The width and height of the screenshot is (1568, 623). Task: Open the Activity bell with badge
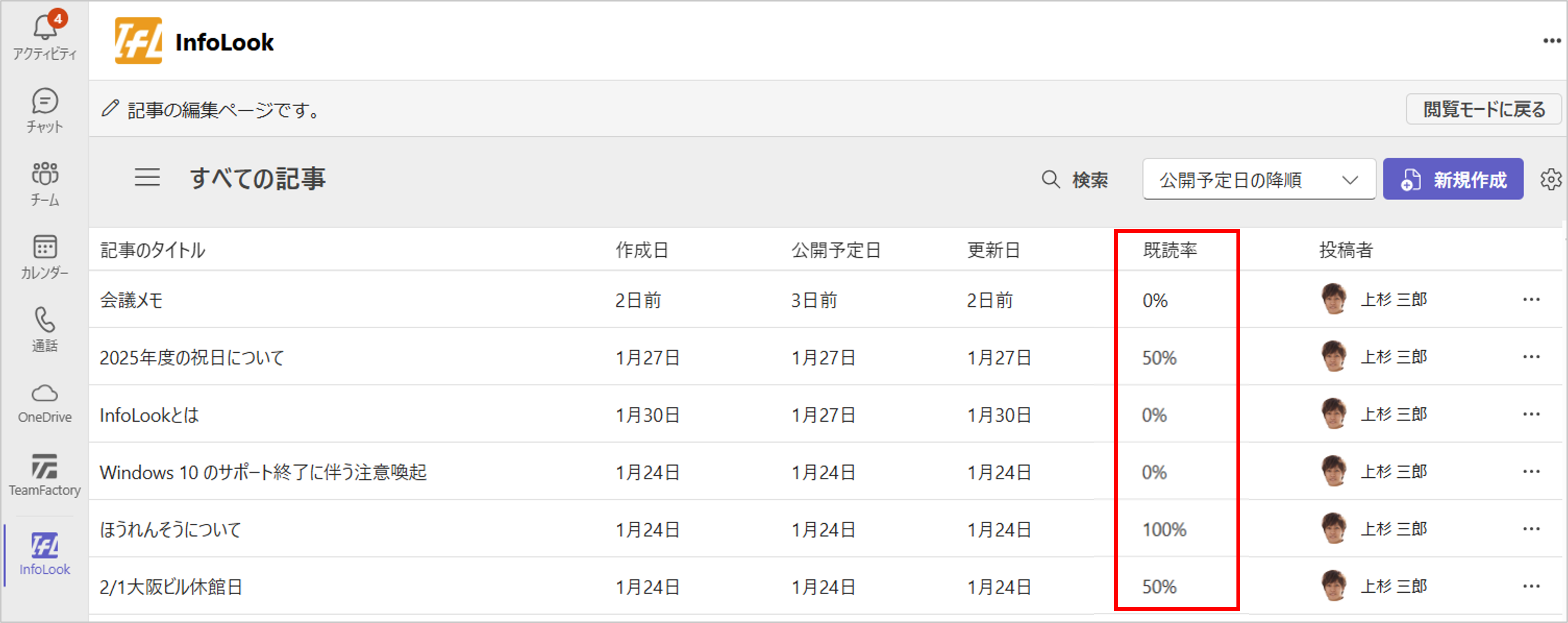click(45, 35)
